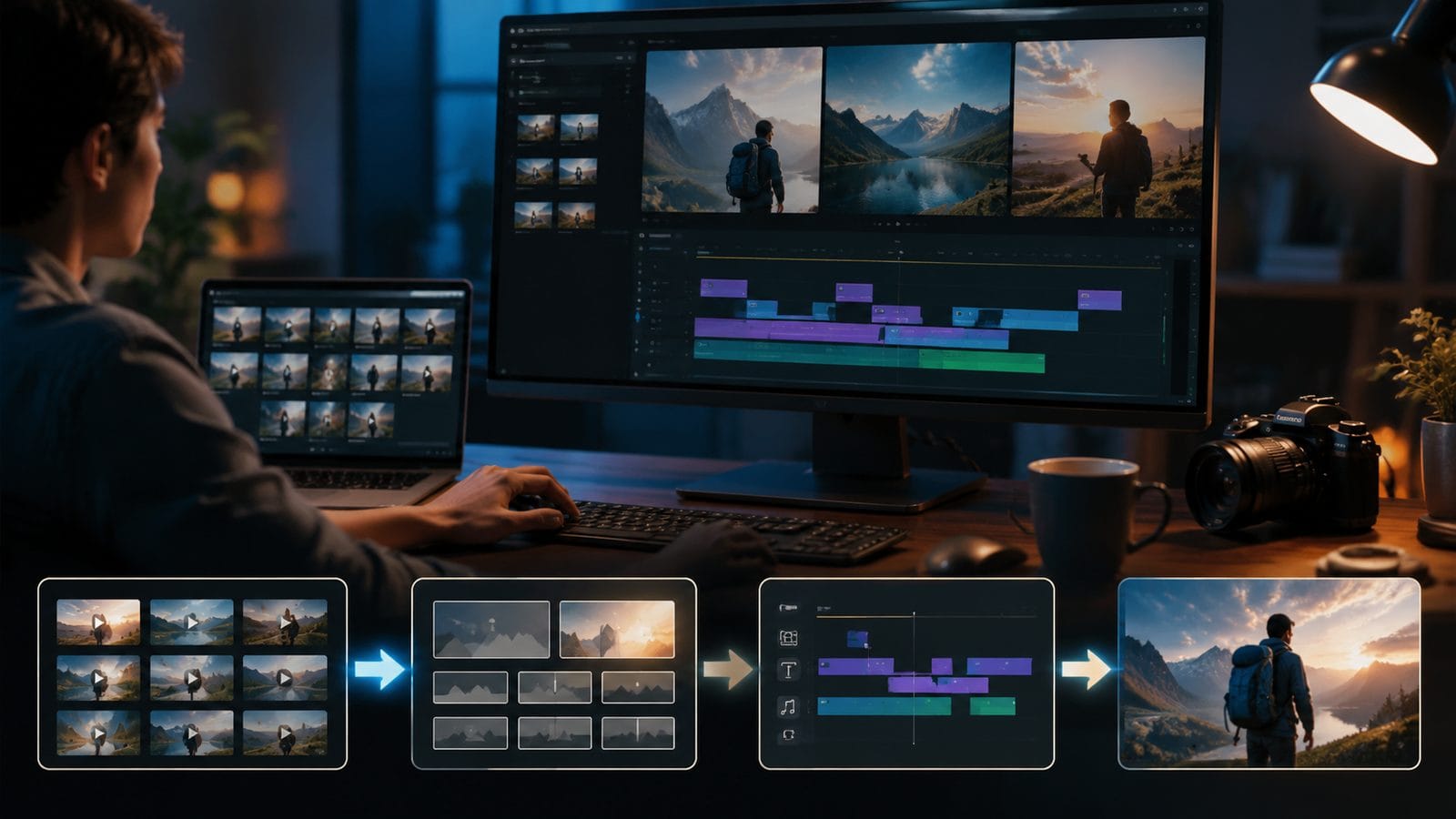Play center clip in the nine-clip source grid

(192, 678)
